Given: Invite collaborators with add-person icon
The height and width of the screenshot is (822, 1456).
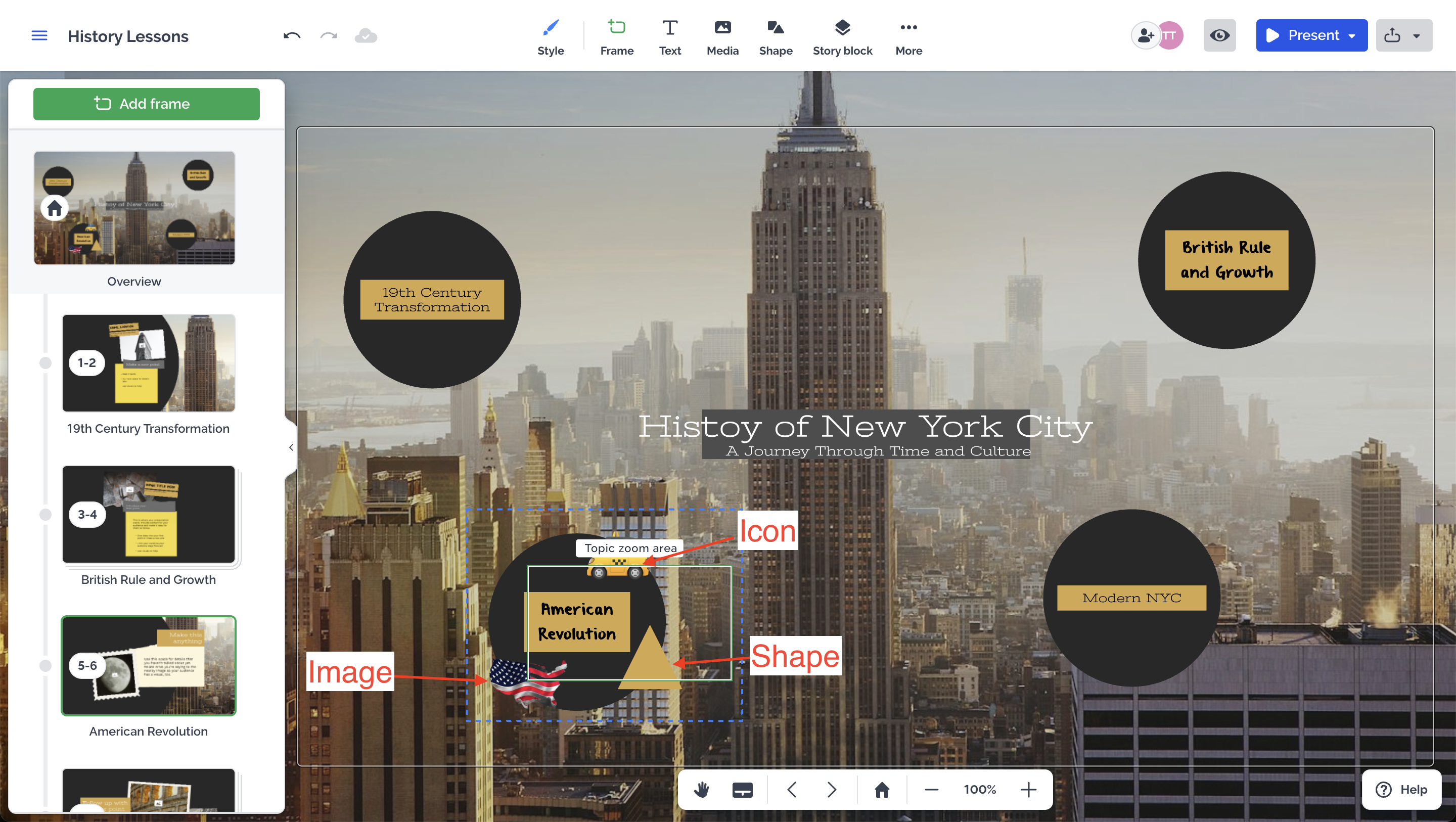Looking at the screenshot, I should pyautogui.click(x=1145, y=35).
